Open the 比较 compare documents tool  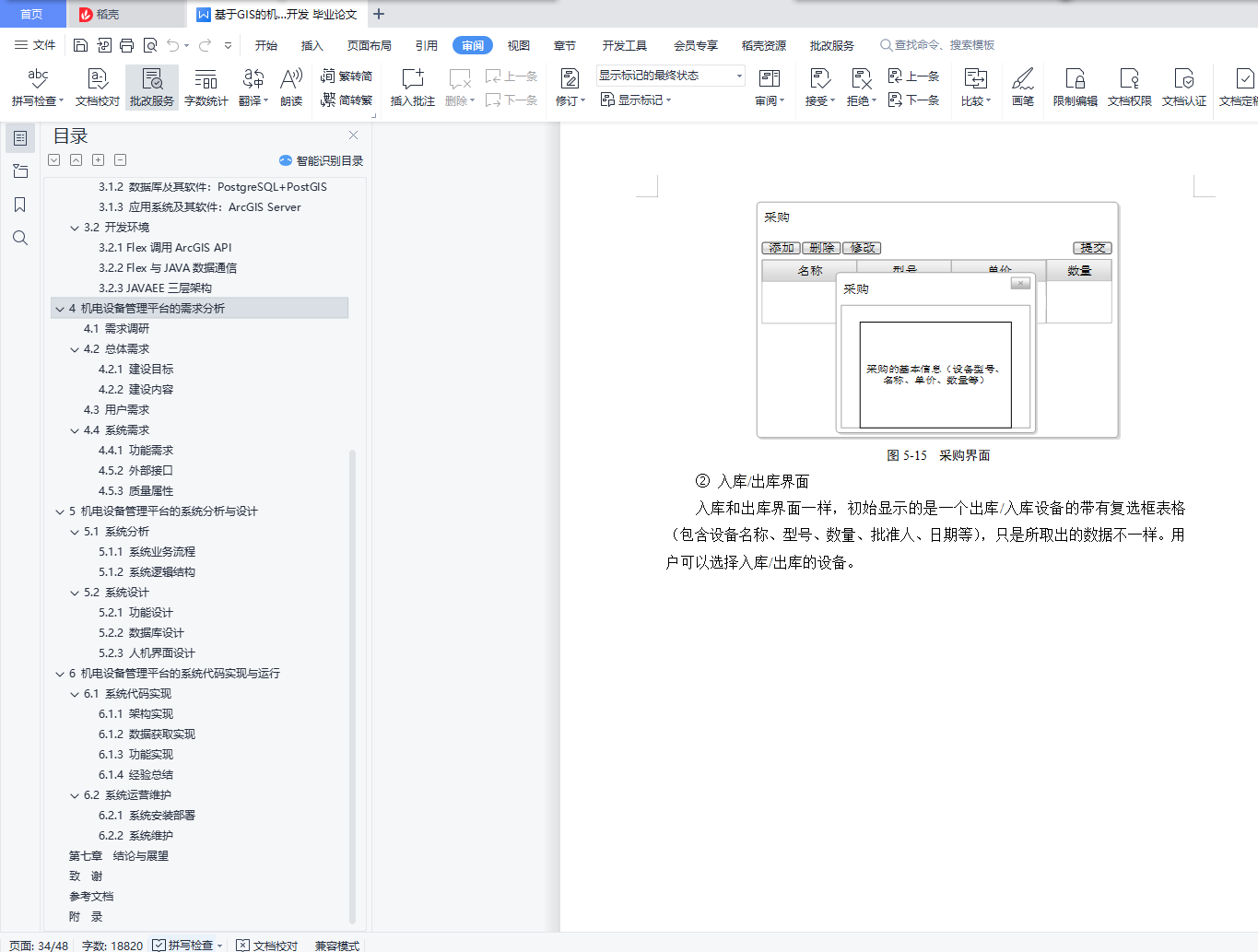point(976,88)
